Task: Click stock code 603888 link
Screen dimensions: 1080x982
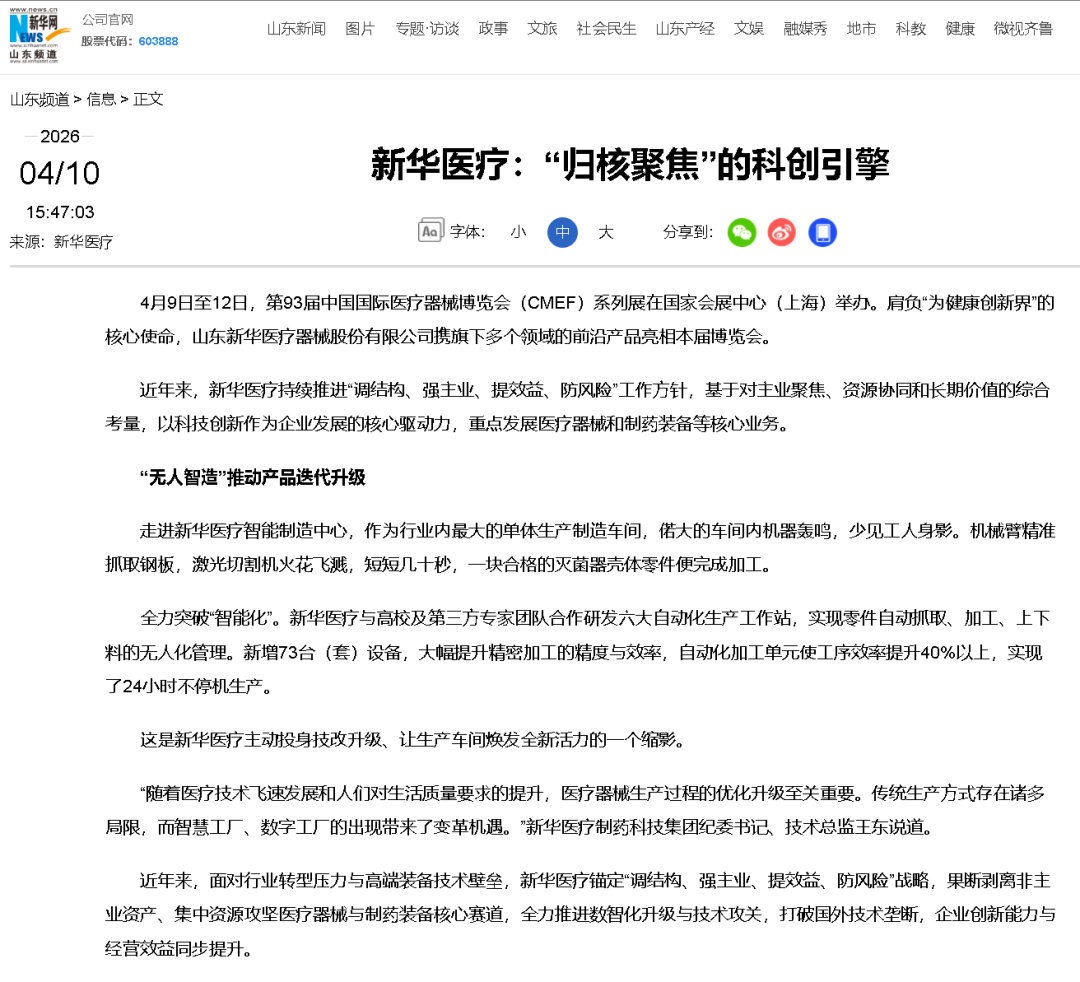Action: coord(158,41)
